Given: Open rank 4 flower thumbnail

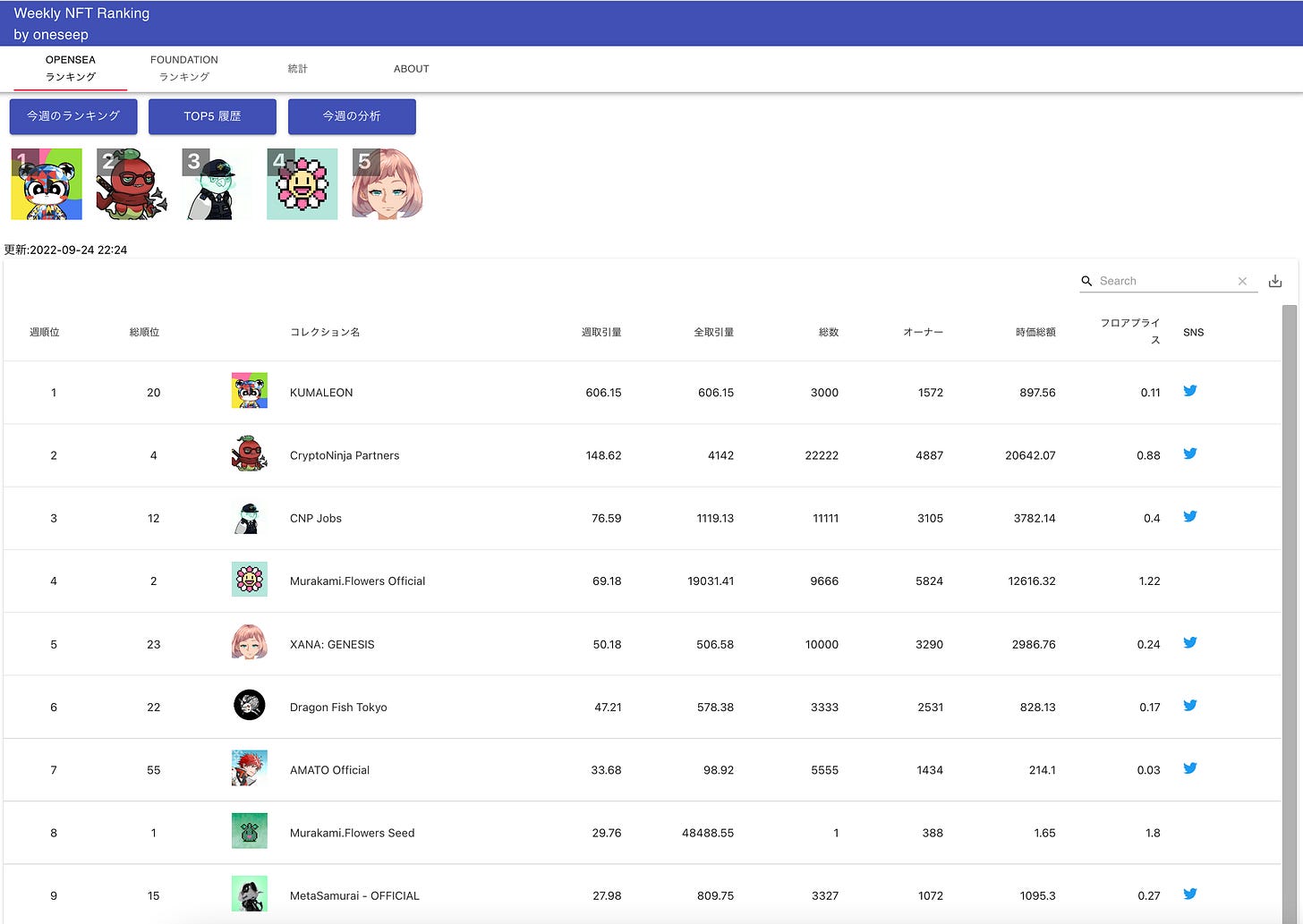Looking at the screenshot, I should pyautogui.click(x=302, y=184).
